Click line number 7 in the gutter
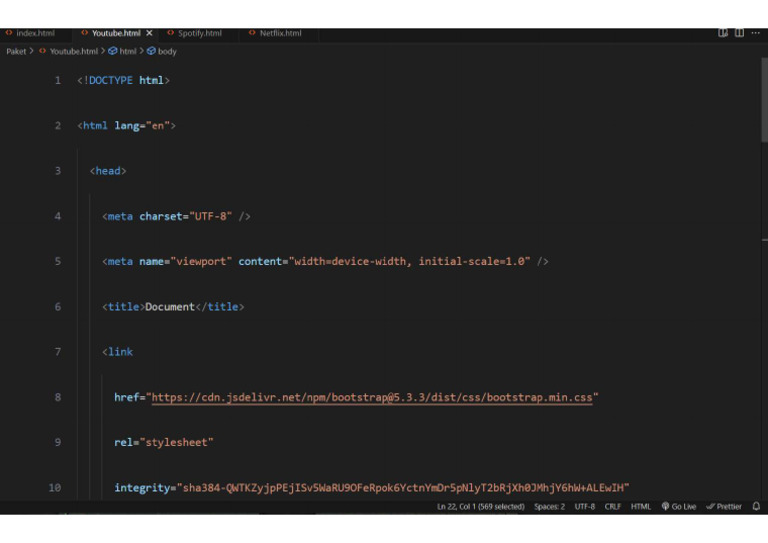The image size is (768, 543). 57,352
